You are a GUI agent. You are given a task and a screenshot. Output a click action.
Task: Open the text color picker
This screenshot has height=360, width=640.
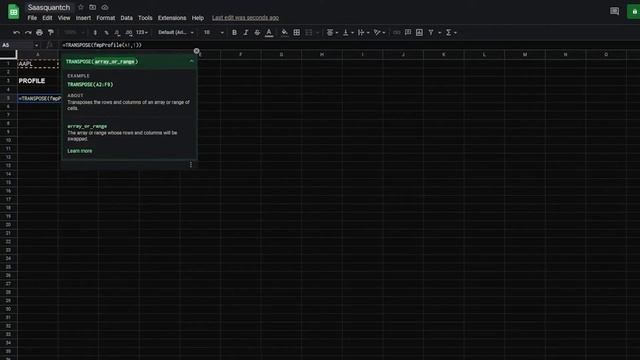pos(269,32)
